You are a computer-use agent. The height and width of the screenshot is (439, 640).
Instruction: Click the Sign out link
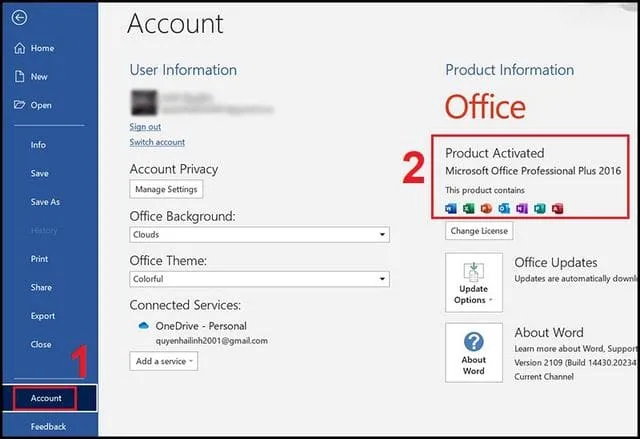145,127
